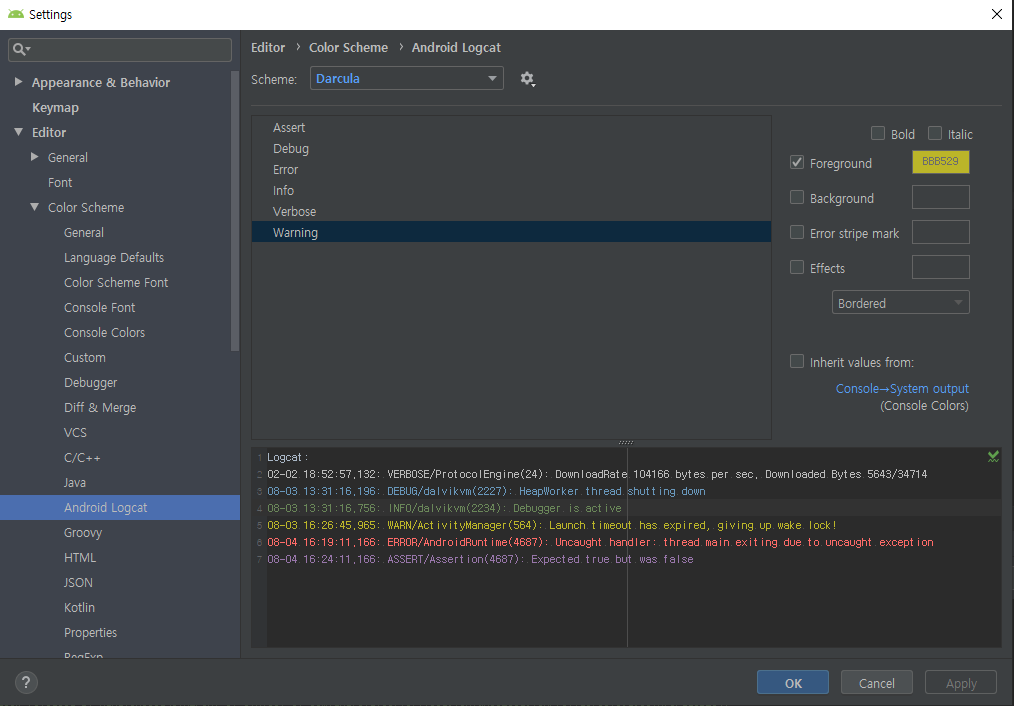Click the Background color swatch box
This screenshot has height=706, width=1014.
pos(940,197)
